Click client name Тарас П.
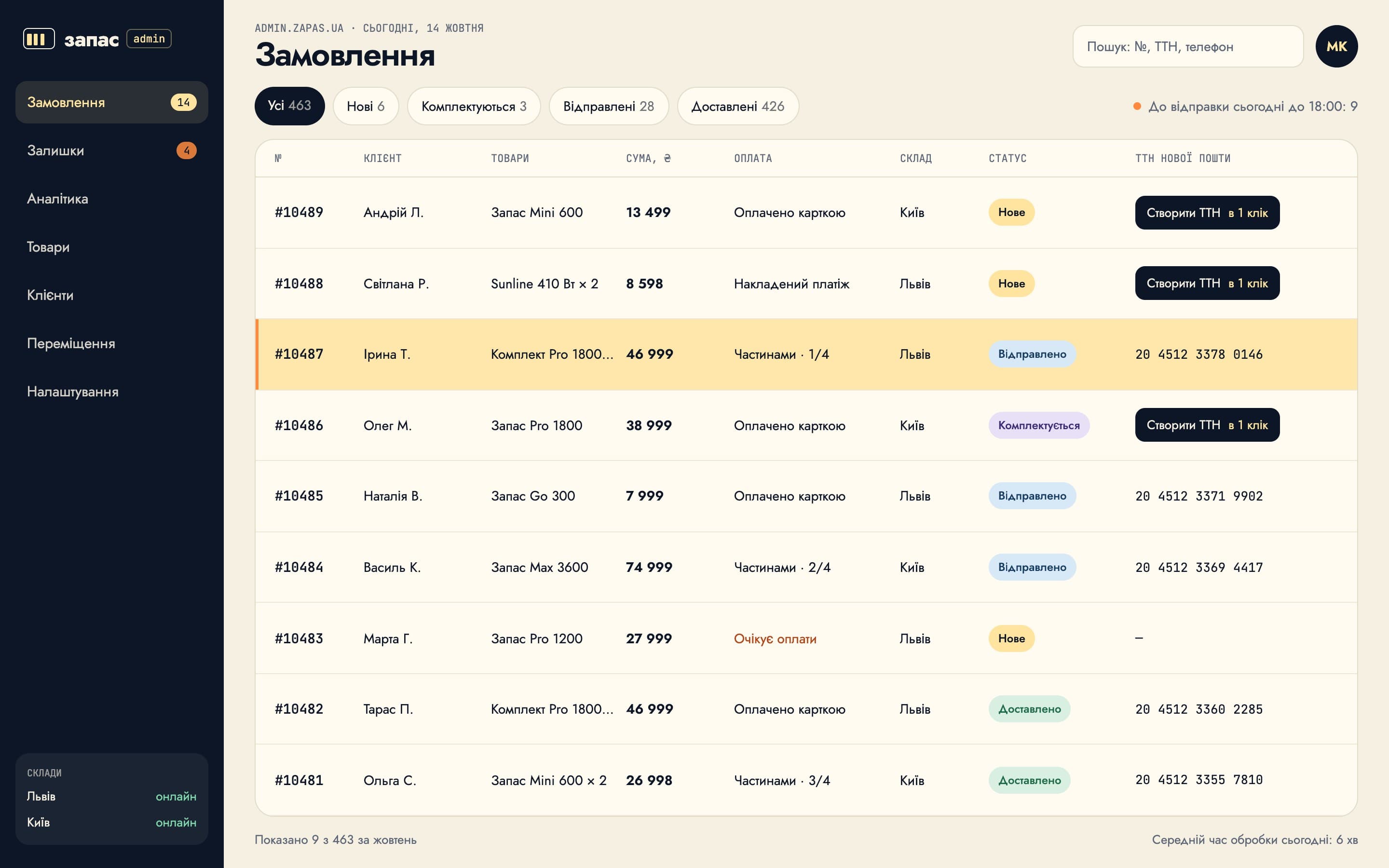The width and height of the screenshot is (1389, 868). coord(388,709)
